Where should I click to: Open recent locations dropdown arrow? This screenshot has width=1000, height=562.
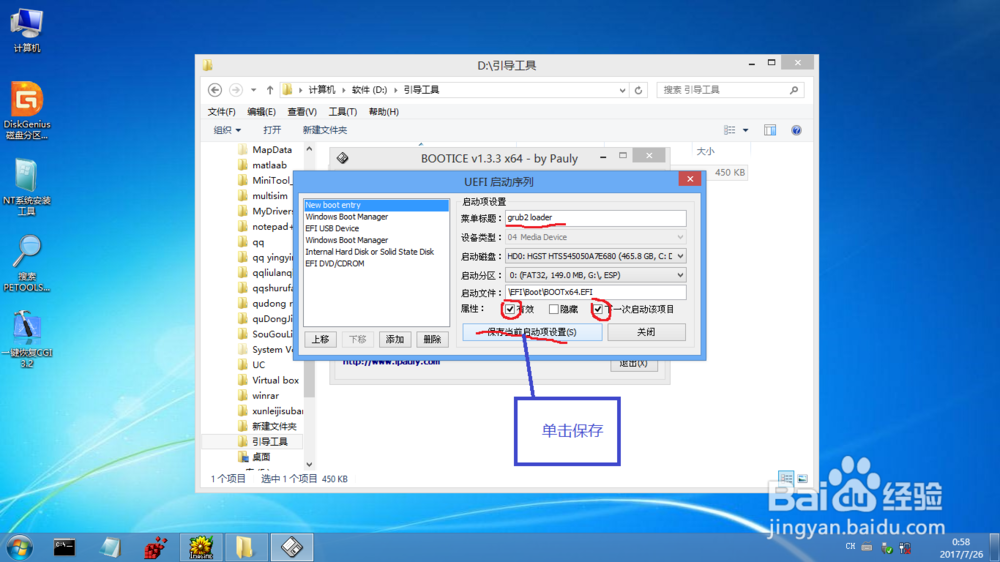tap(253, 90)
